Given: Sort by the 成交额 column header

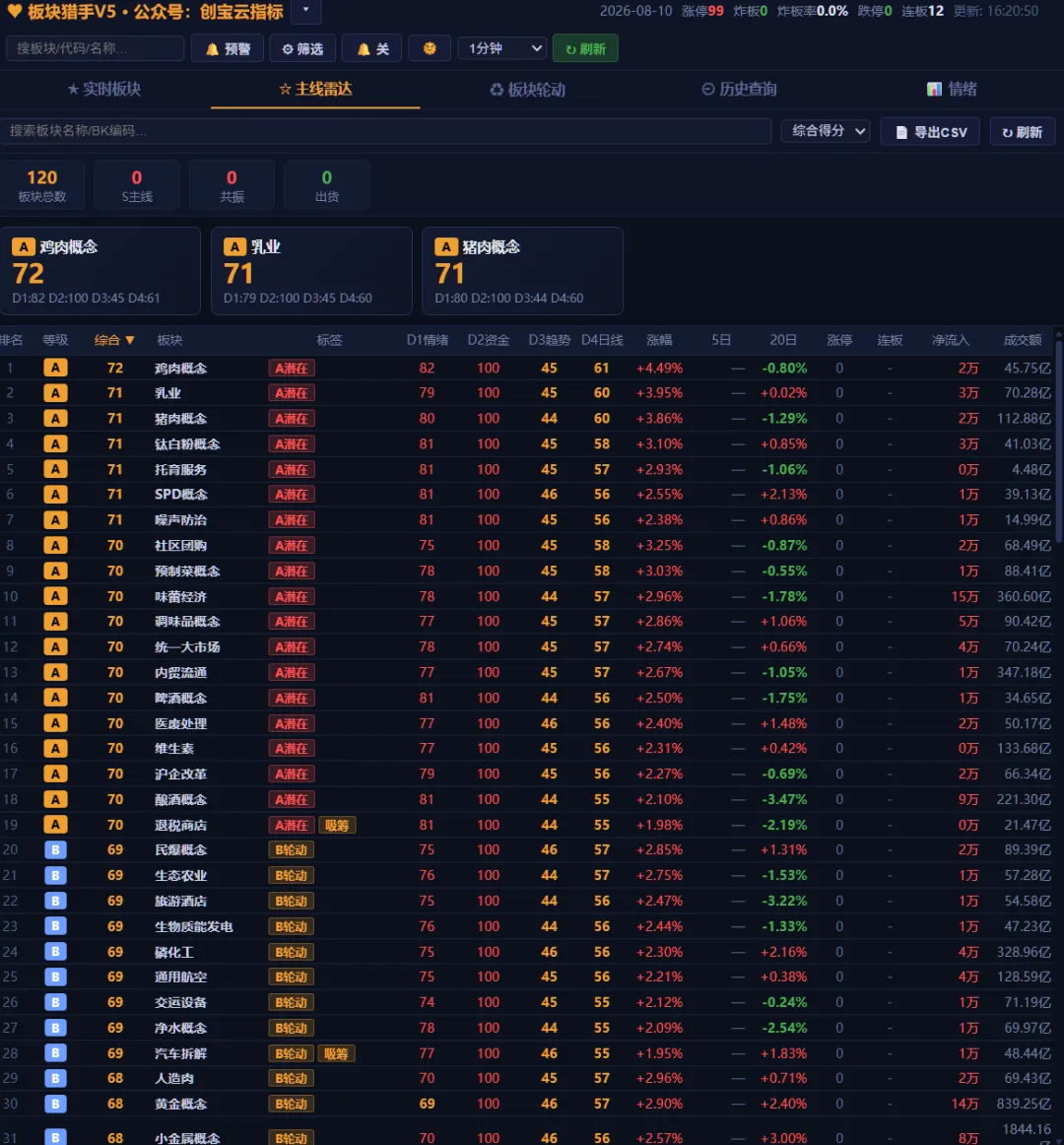Looking at the screenshot, I should pyautogui.click(x=1023, y=340).
